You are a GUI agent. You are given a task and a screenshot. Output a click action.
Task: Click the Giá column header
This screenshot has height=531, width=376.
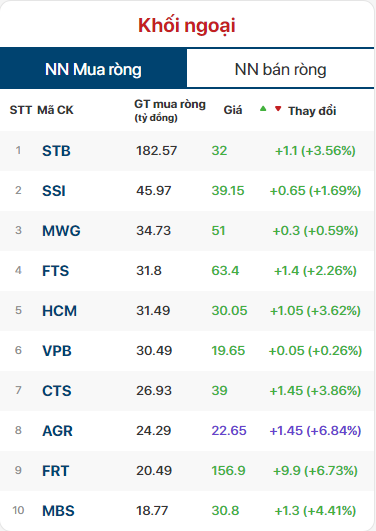233,110
